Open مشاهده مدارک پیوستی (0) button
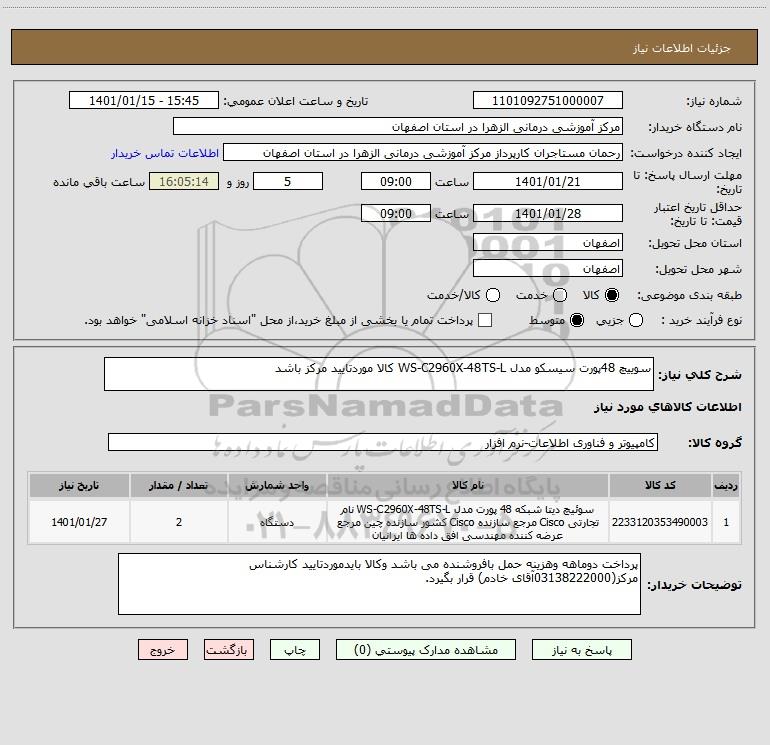 [x=426, y=650]
